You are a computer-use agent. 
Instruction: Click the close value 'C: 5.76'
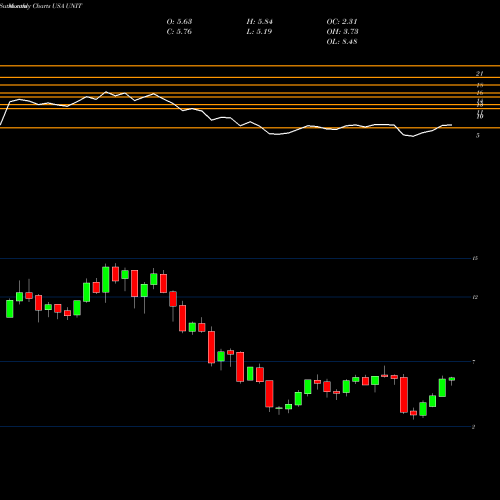click(179, 32)
